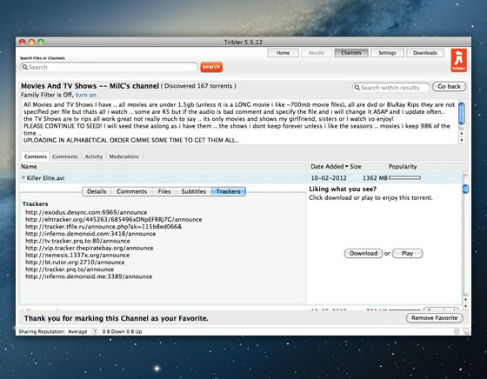This screenshot has width=487, height=379.
Task: Open the Results tab
Action: click(x=316, y=53)
